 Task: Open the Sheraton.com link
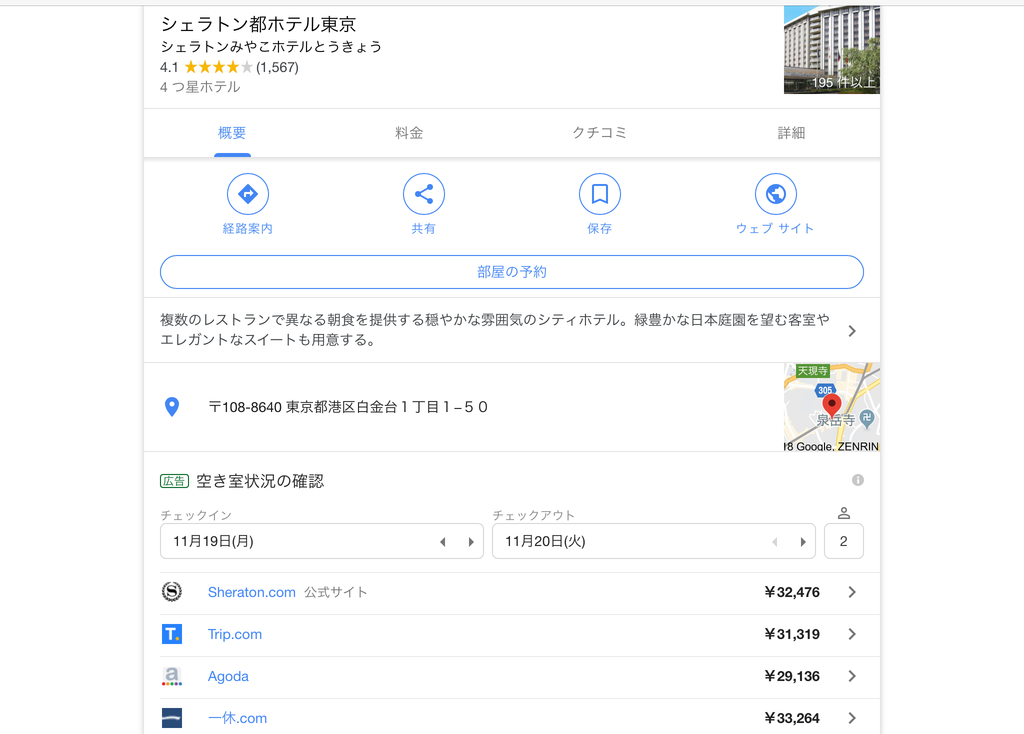pos(251,592)
